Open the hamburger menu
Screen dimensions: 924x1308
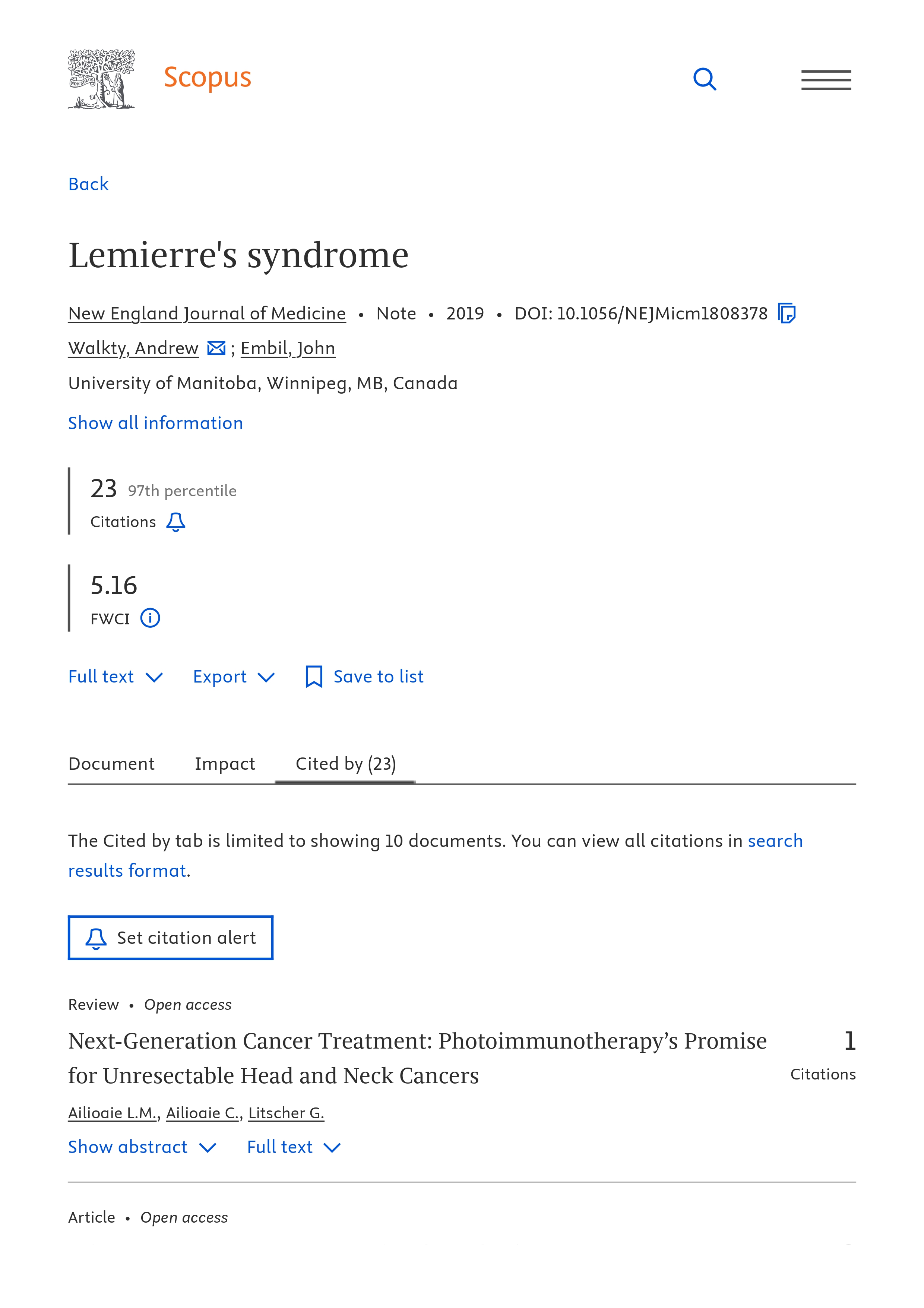click(826, 80)
